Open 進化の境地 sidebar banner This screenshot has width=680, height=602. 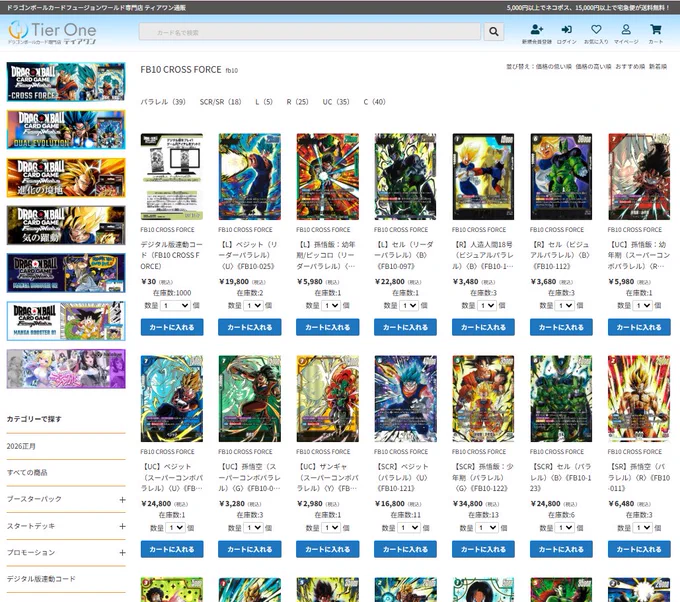(x=66, y=177)
